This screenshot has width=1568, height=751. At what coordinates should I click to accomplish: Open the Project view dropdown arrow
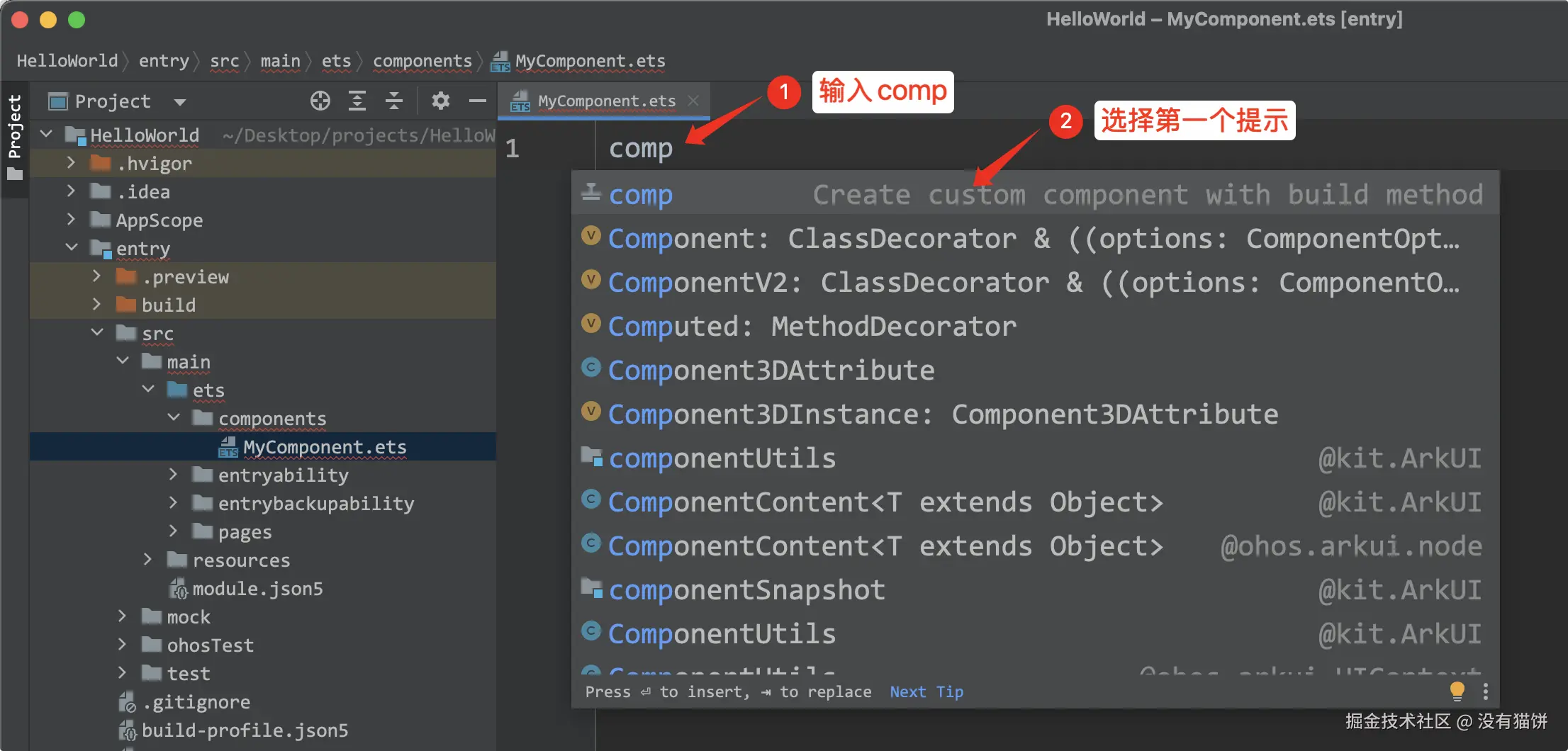180,102
